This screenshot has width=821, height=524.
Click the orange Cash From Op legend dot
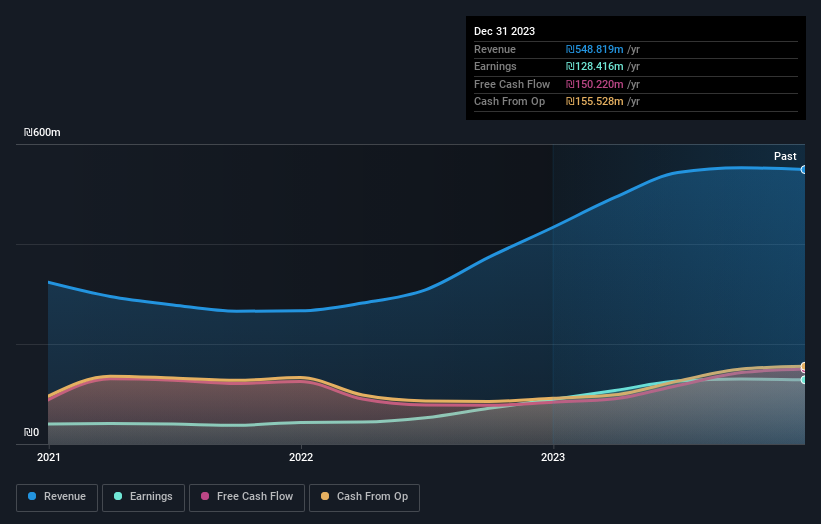point(325,496)
